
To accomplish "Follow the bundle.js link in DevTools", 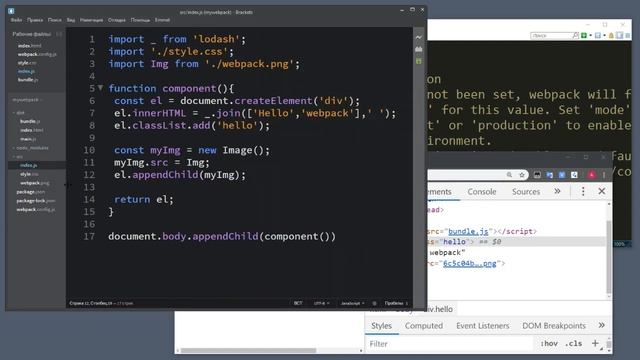I will coord(468,231).
